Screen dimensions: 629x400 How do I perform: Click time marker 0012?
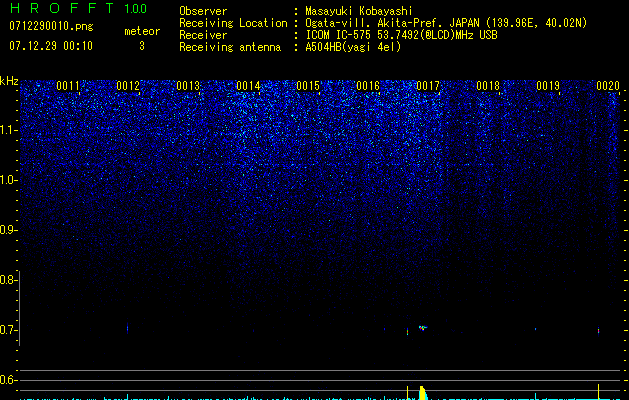click(x=128, y=86)
